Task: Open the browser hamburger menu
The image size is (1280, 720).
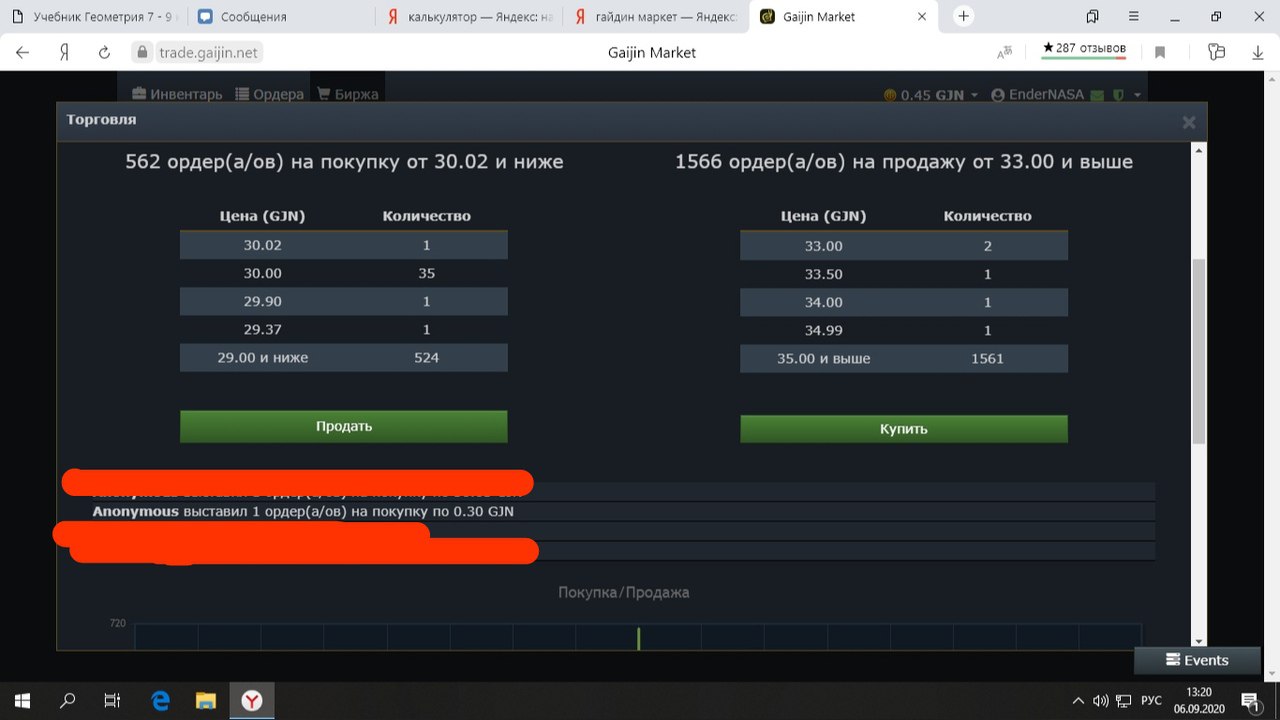Action: coord(1134,16)
